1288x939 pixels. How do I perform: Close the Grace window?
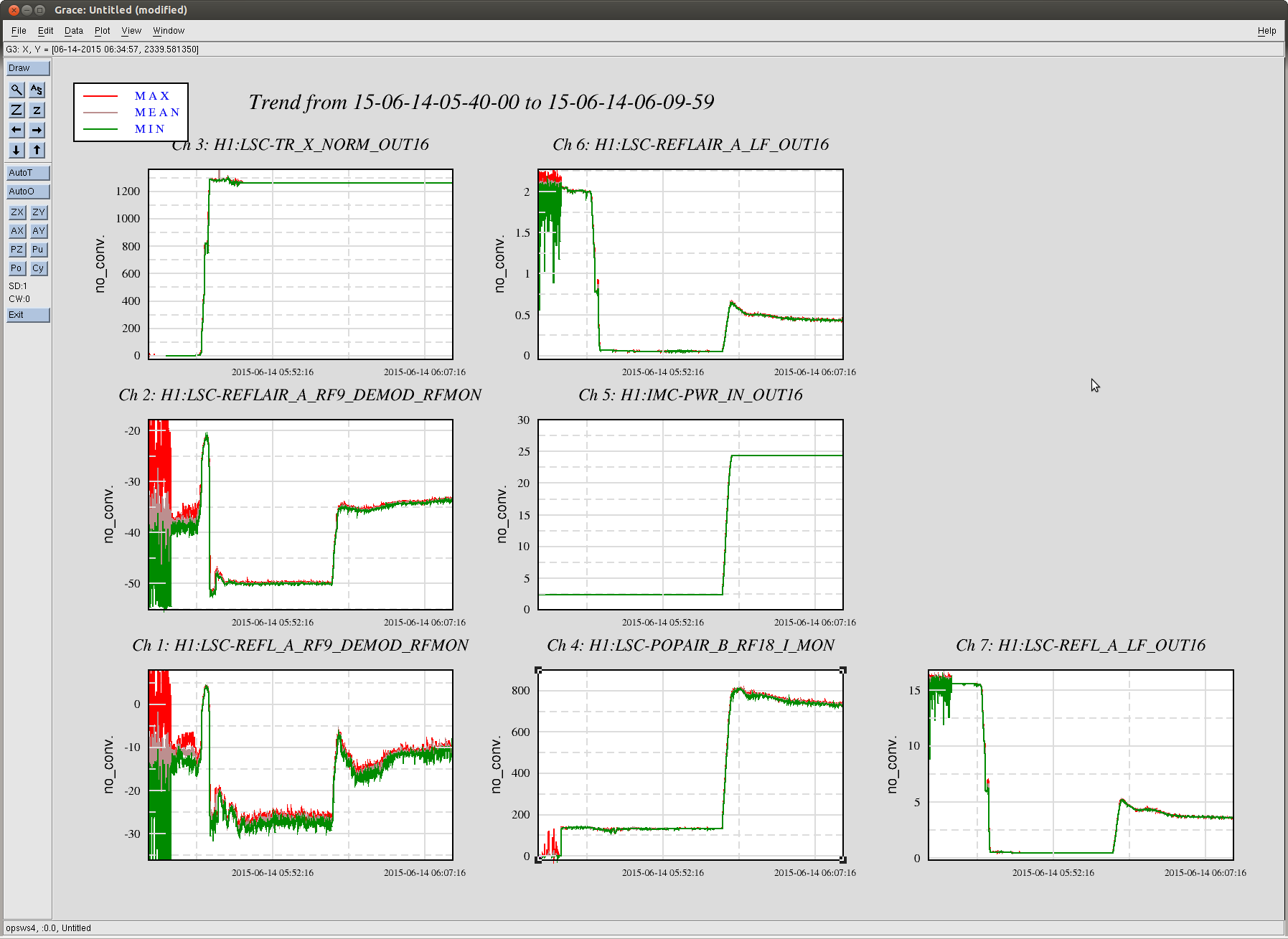[14, 10]
